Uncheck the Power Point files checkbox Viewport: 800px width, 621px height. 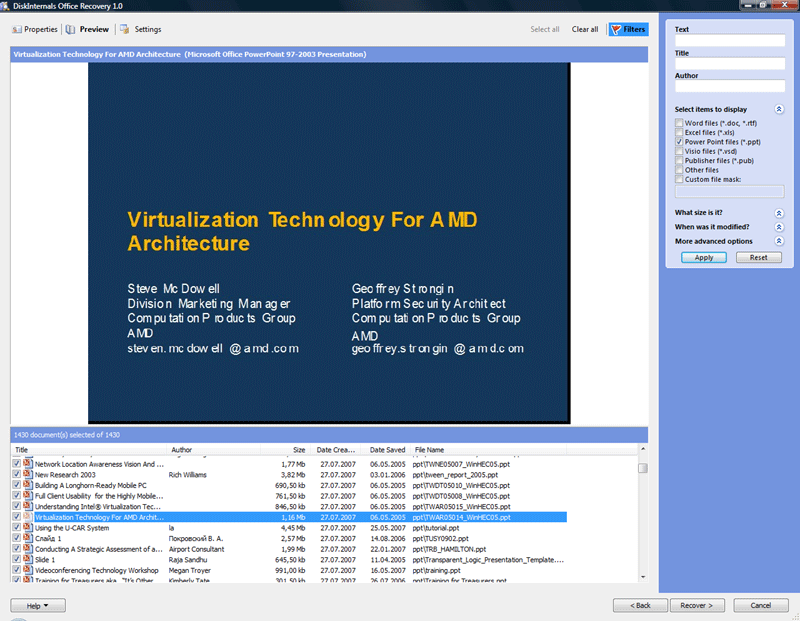pos(679,142)
